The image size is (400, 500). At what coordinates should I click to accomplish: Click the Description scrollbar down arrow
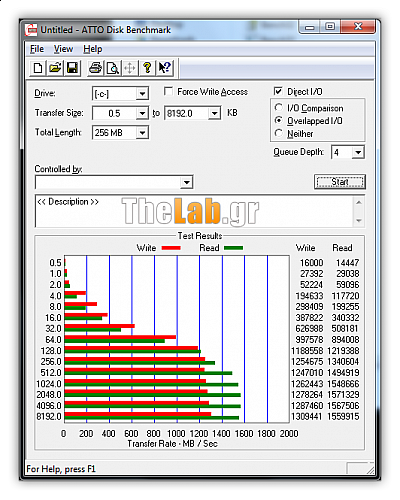359,220
